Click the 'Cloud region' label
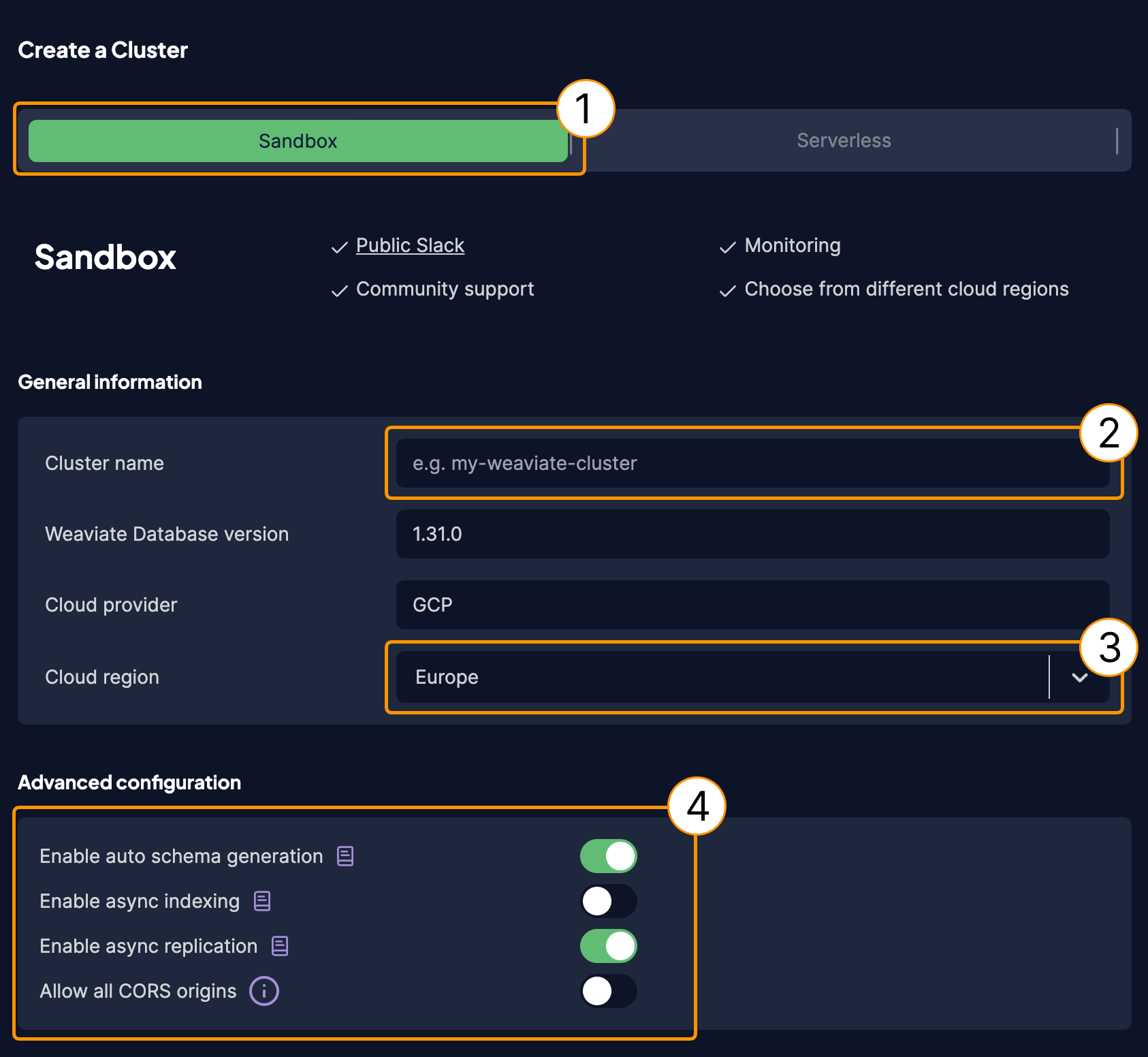 (x=102, y=677)
